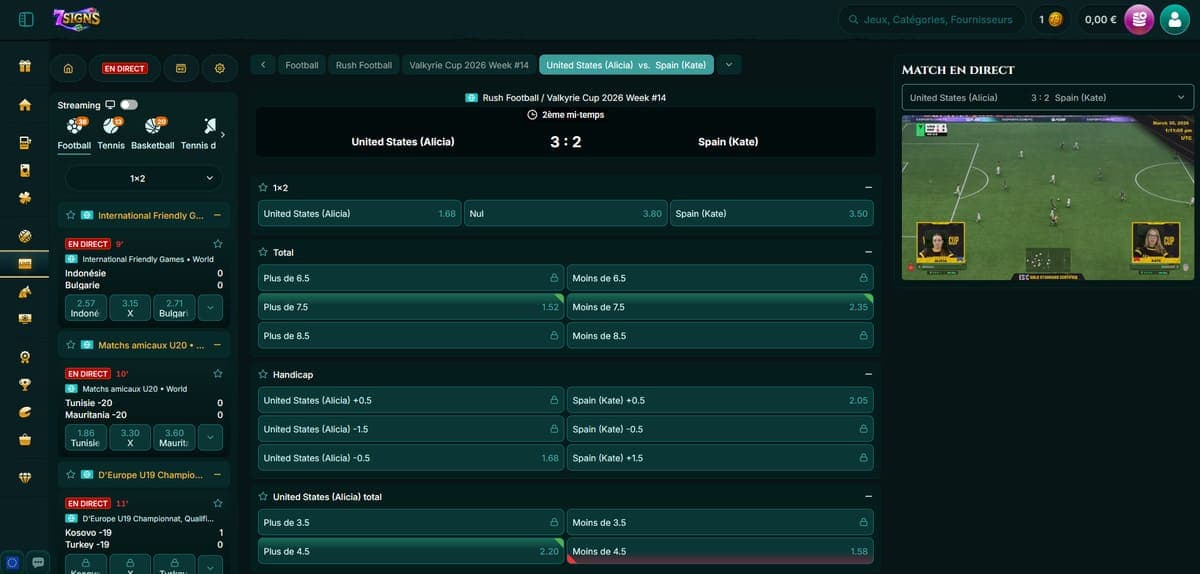Open the gift box promotions icon

25,67
